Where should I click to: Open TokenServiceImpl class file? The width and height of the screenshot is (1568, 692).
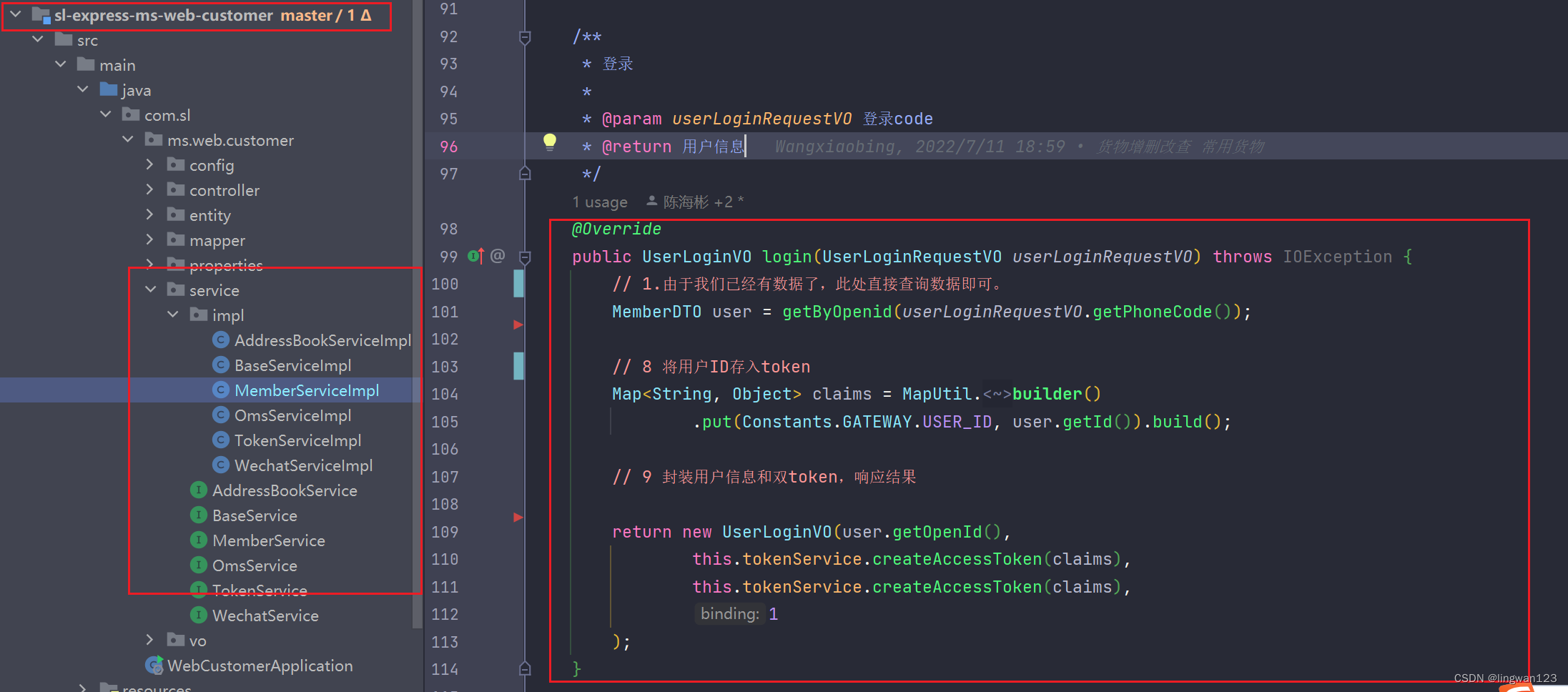pos(297,440)
